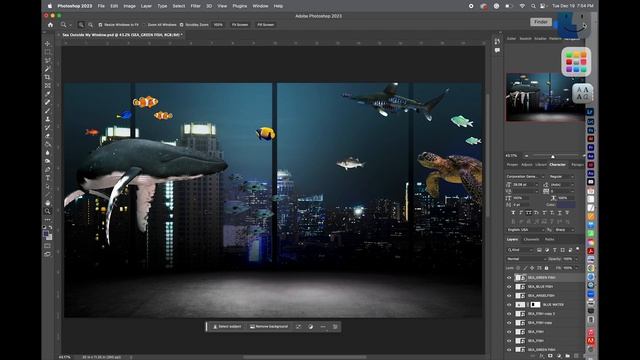Click the shape layer filter icon

[562, 250]
